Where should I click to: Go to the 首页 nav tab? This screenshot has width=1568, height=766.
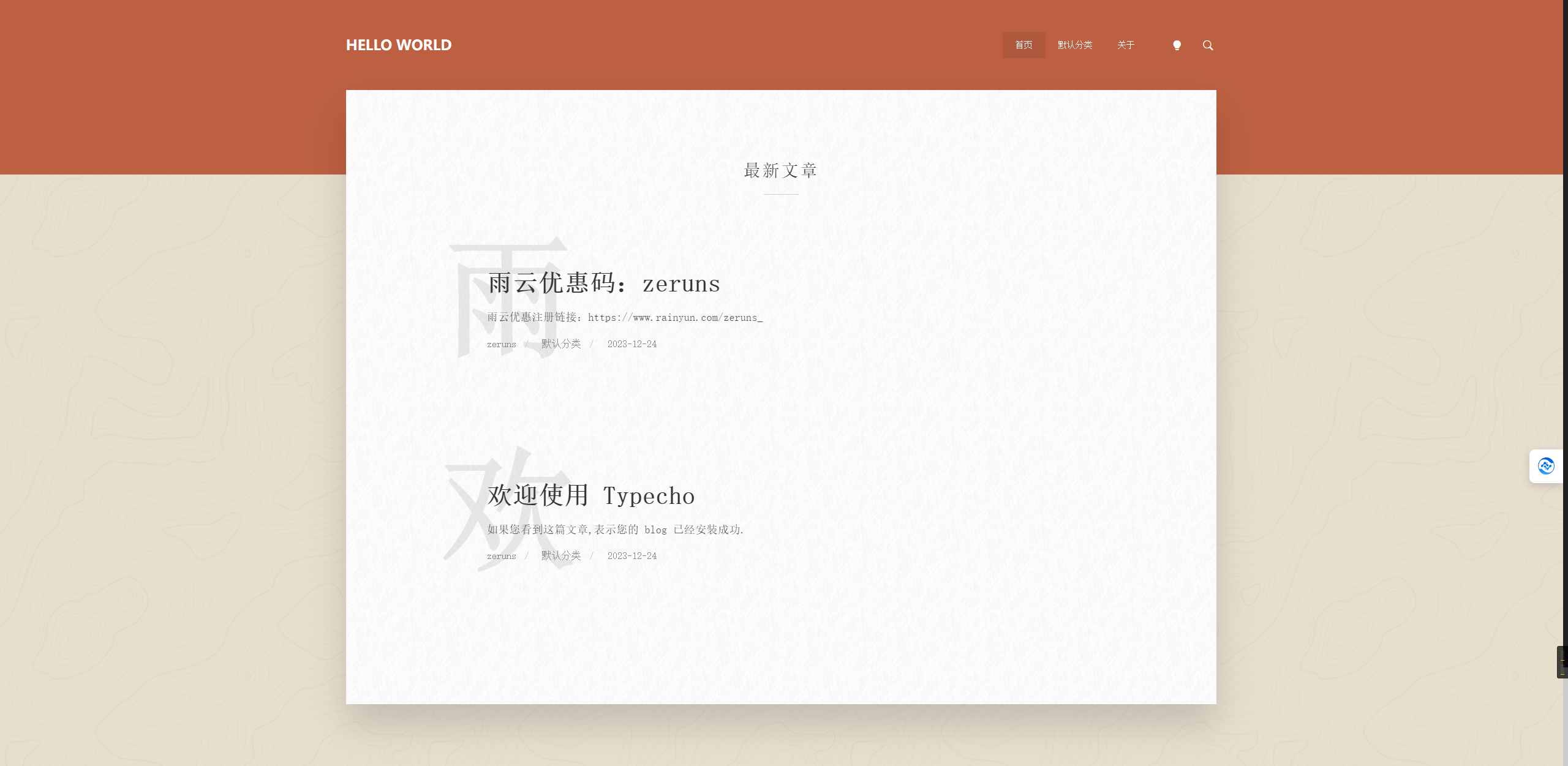click(x=1023, y=45)
